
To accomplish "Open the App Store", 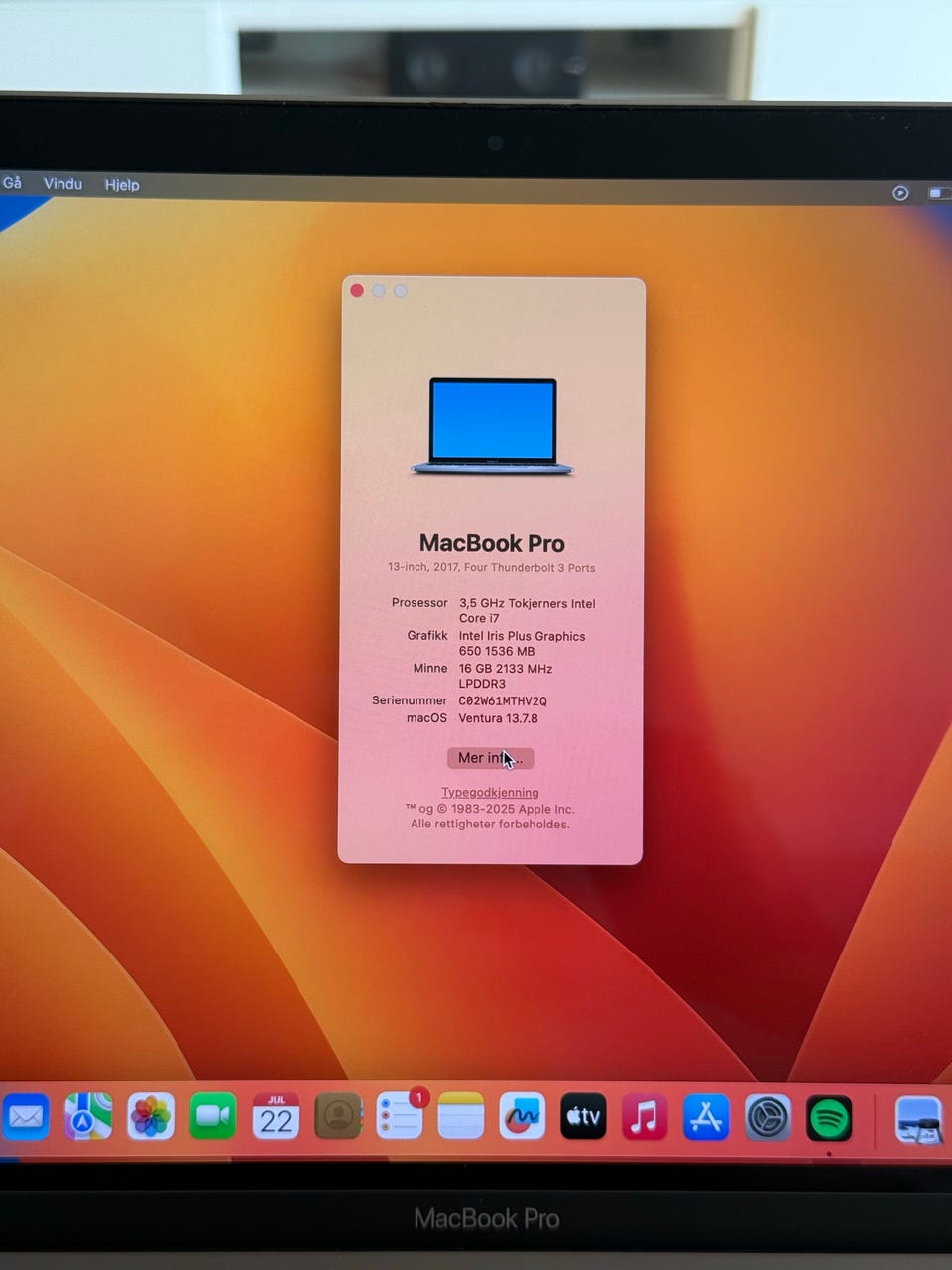I will [706, 1117].
